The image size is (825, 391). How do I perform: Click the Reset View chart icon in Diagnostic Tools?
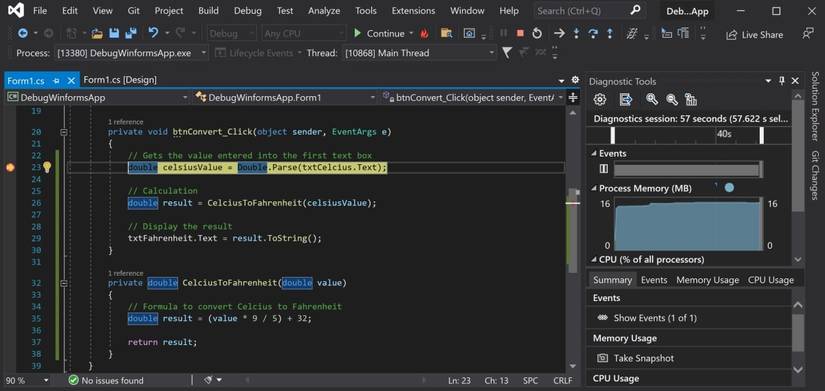[x=691, y=99]
